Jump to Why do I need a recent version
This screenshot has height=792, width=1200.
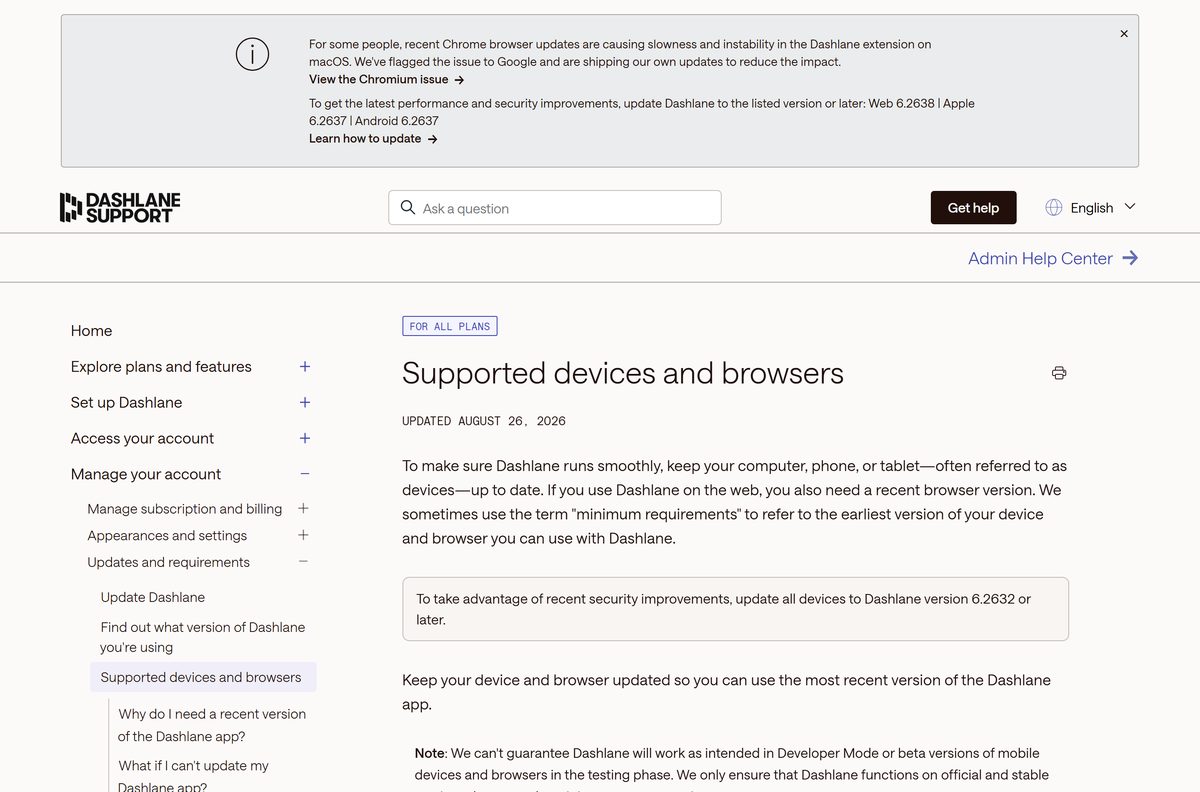tap(212, 725)
